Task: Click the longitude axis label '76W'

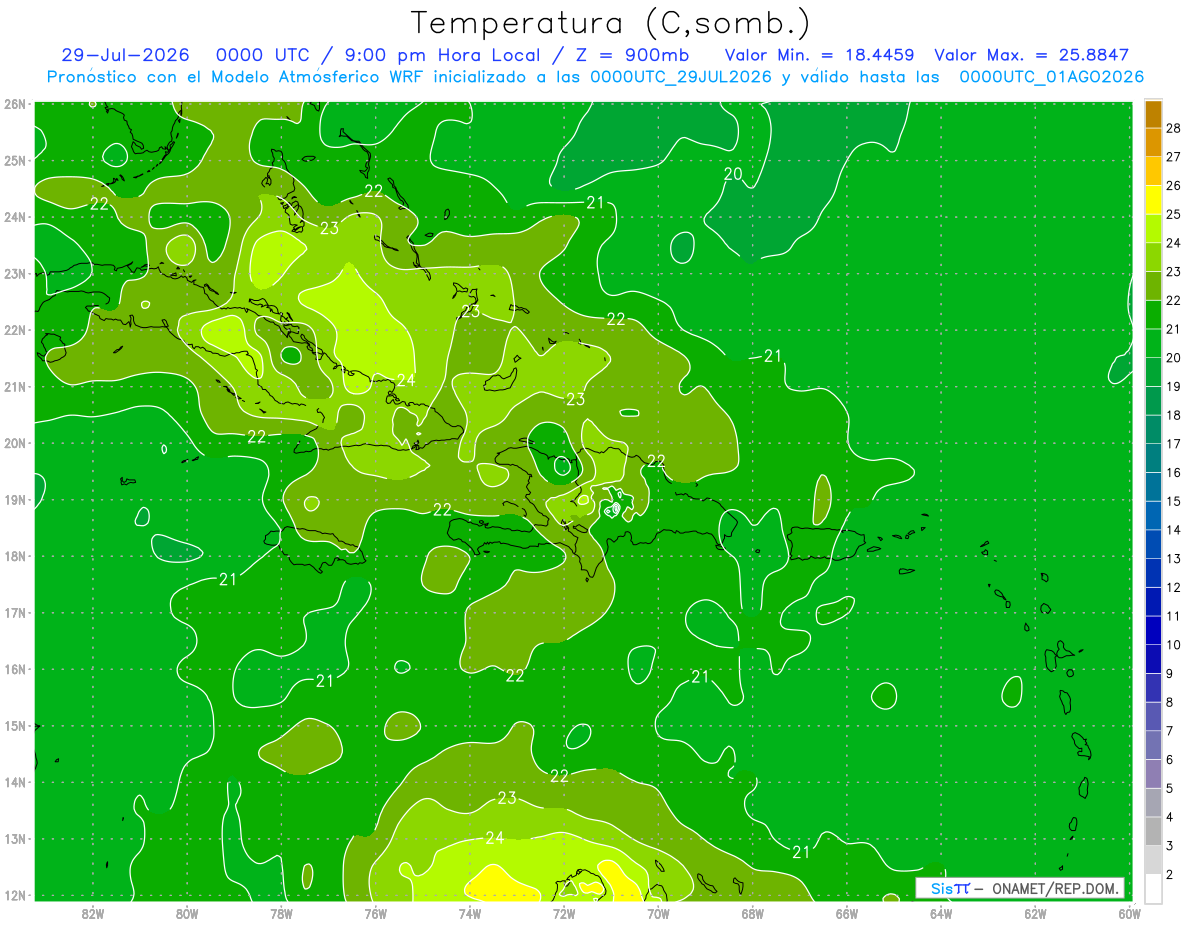Action: coord(375,913)
